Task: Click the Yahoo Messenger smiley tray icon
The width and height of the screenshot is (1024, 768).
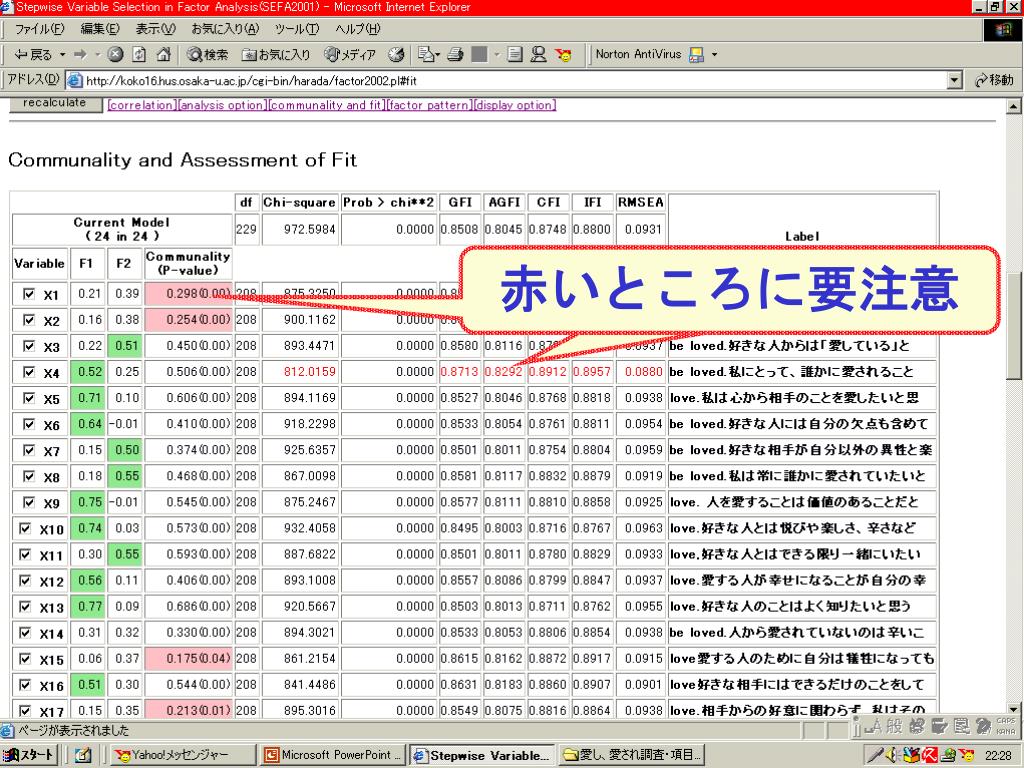Action: coord(967,756)
